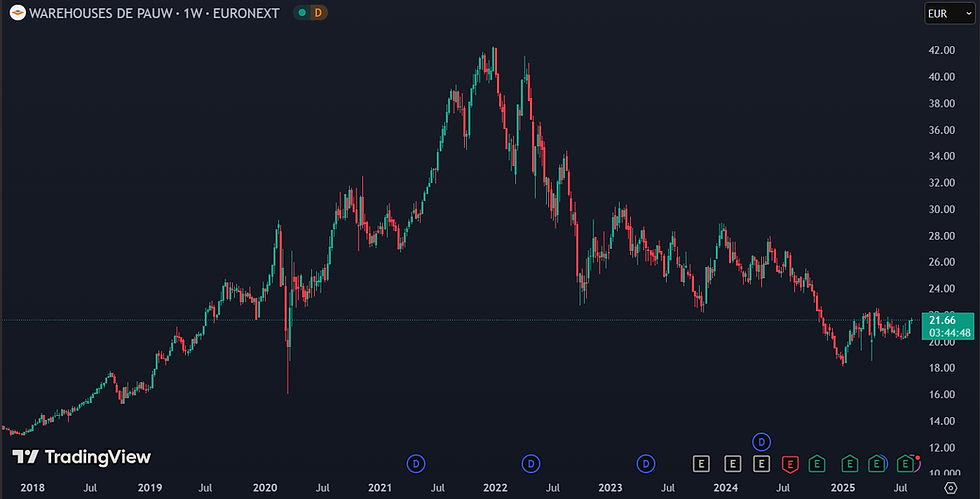
Task: Click the 32.00 price axis label
Action: (x=942, y=183)
